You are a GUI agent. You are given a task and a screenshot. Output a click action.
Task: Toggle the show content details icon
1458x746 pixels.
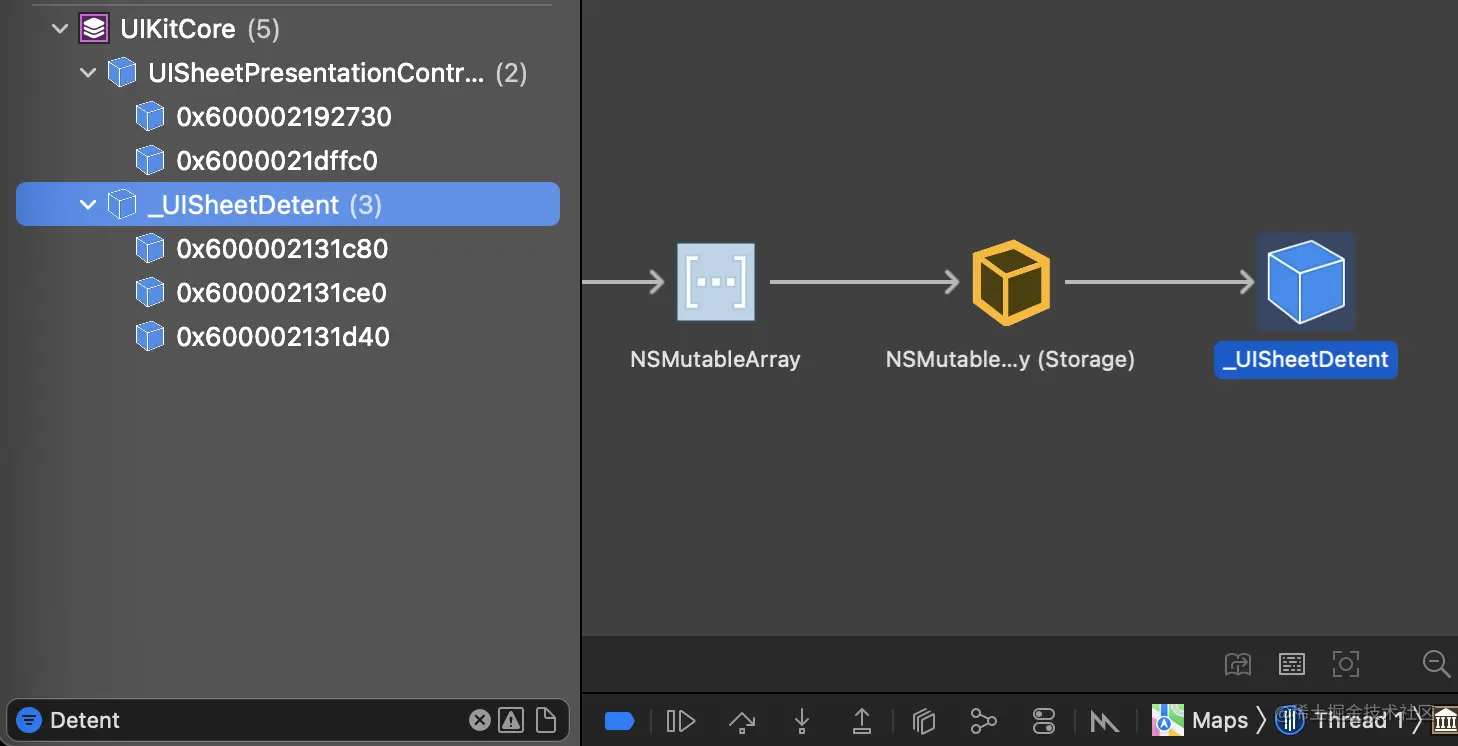coord(1292,664)
